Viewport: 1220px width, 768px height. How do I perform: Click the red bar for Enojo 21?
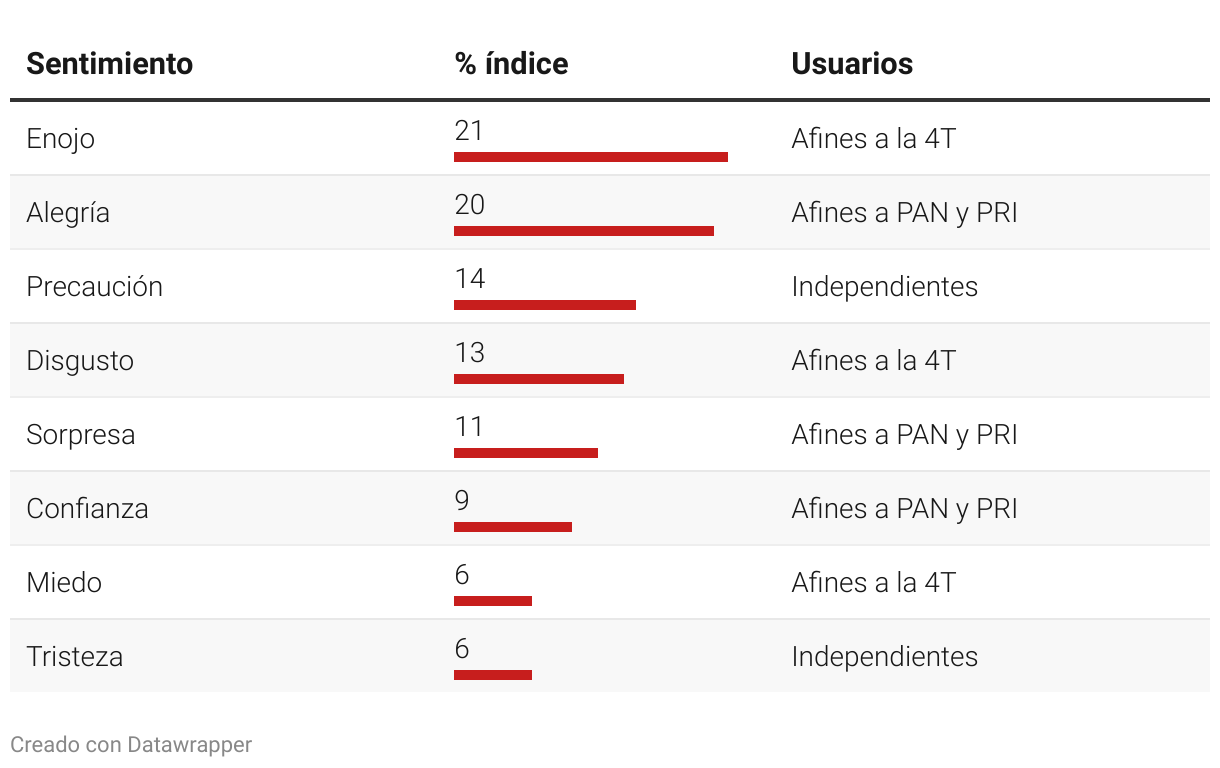pos(591,157)
